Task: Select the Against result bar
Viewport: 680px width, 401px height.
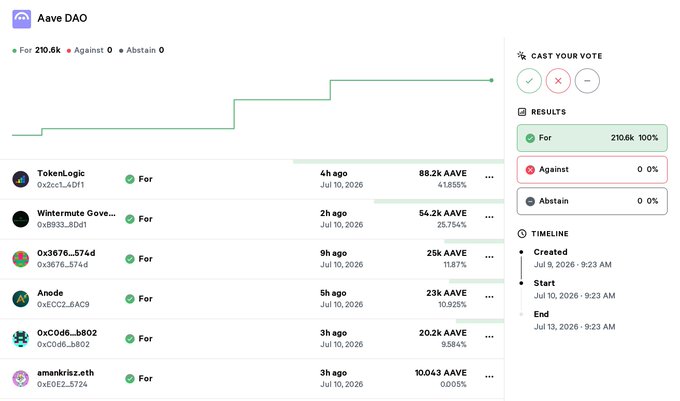Action: (592, 170)
